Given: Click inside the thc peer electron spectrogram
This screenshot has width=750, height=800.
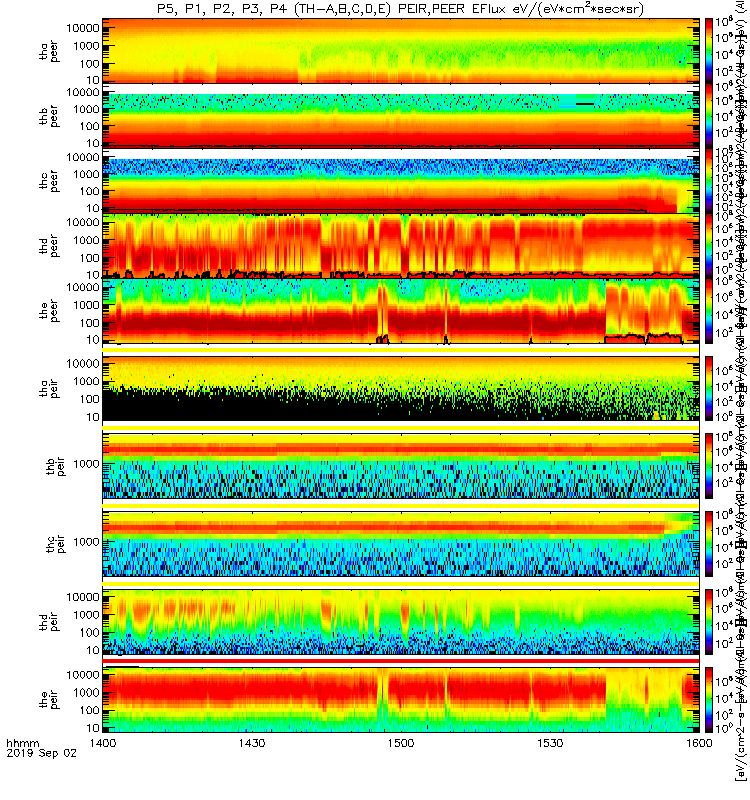Looking at the screenshot, I should click(401, 181).
